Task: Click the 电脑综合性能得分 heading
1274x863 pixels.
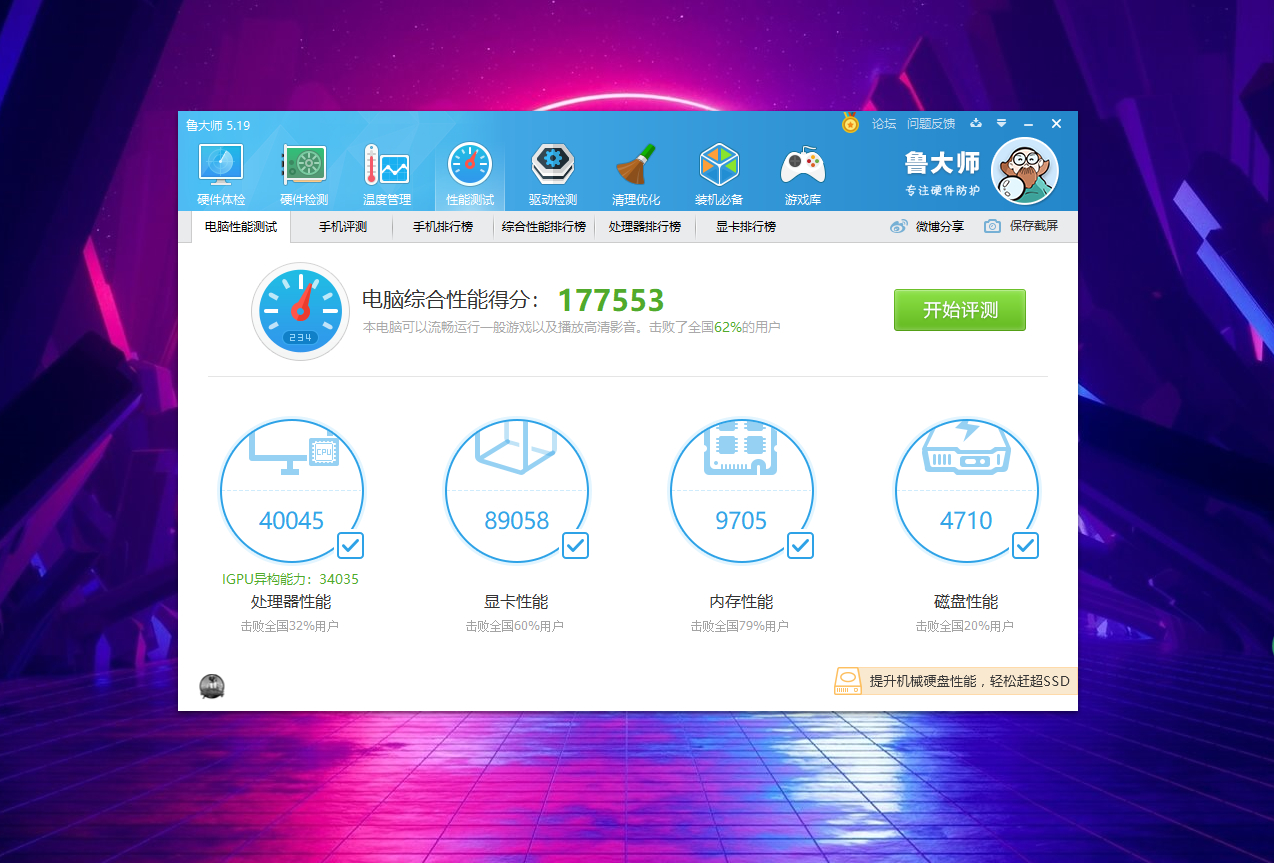Action: (x=451, y=300)
